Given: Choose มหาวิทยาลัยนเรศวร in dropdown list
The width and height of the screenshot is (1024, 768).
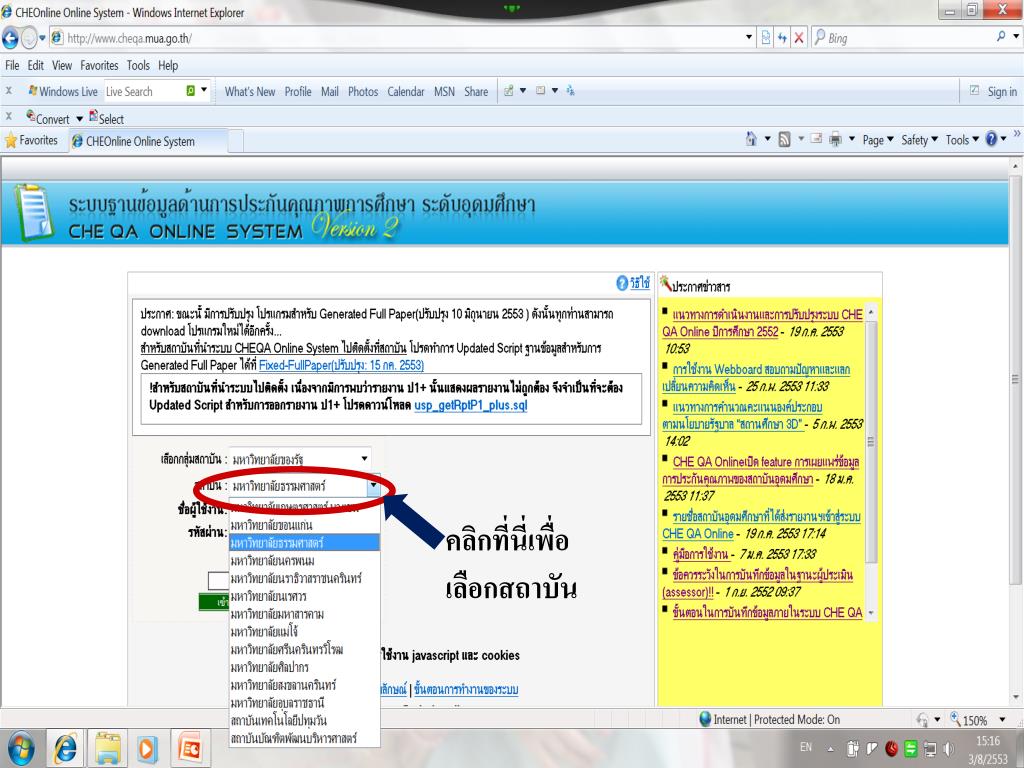Looking at the screenshot, I should tap(304, 596).
